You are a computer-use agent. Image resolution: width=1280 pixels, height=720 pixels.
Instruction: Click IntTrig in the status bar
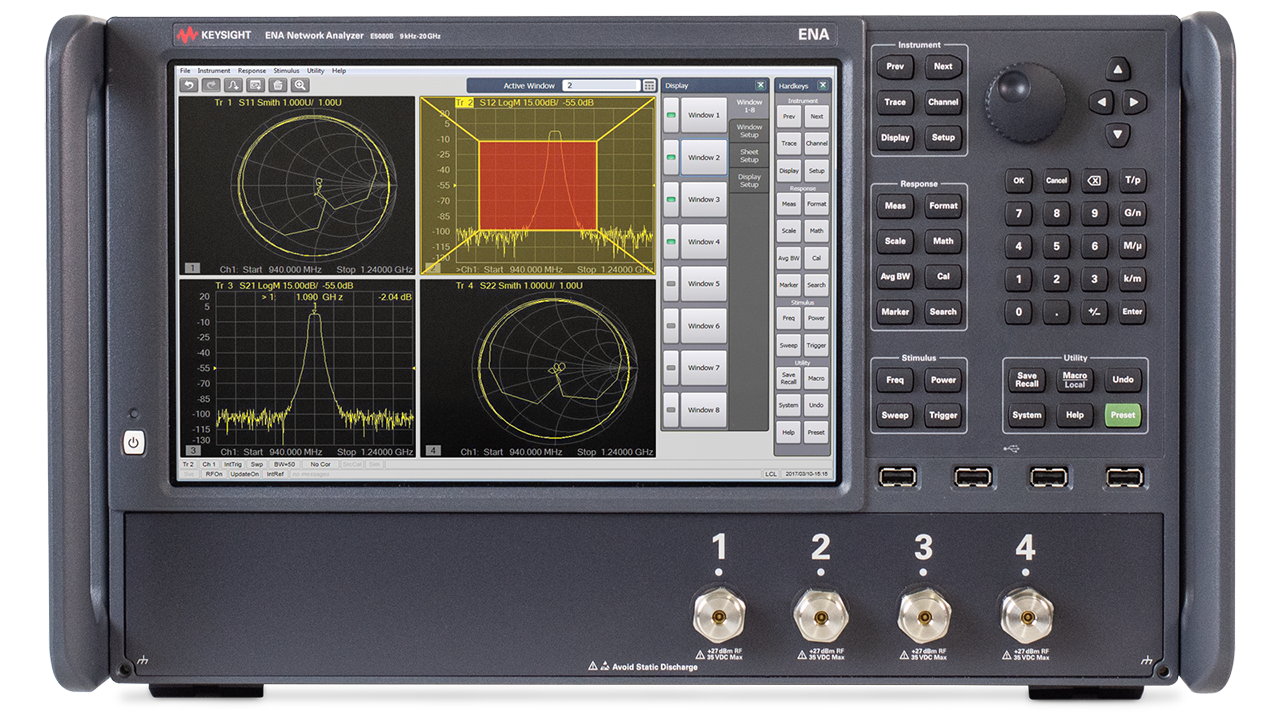[x=233, y=464]
